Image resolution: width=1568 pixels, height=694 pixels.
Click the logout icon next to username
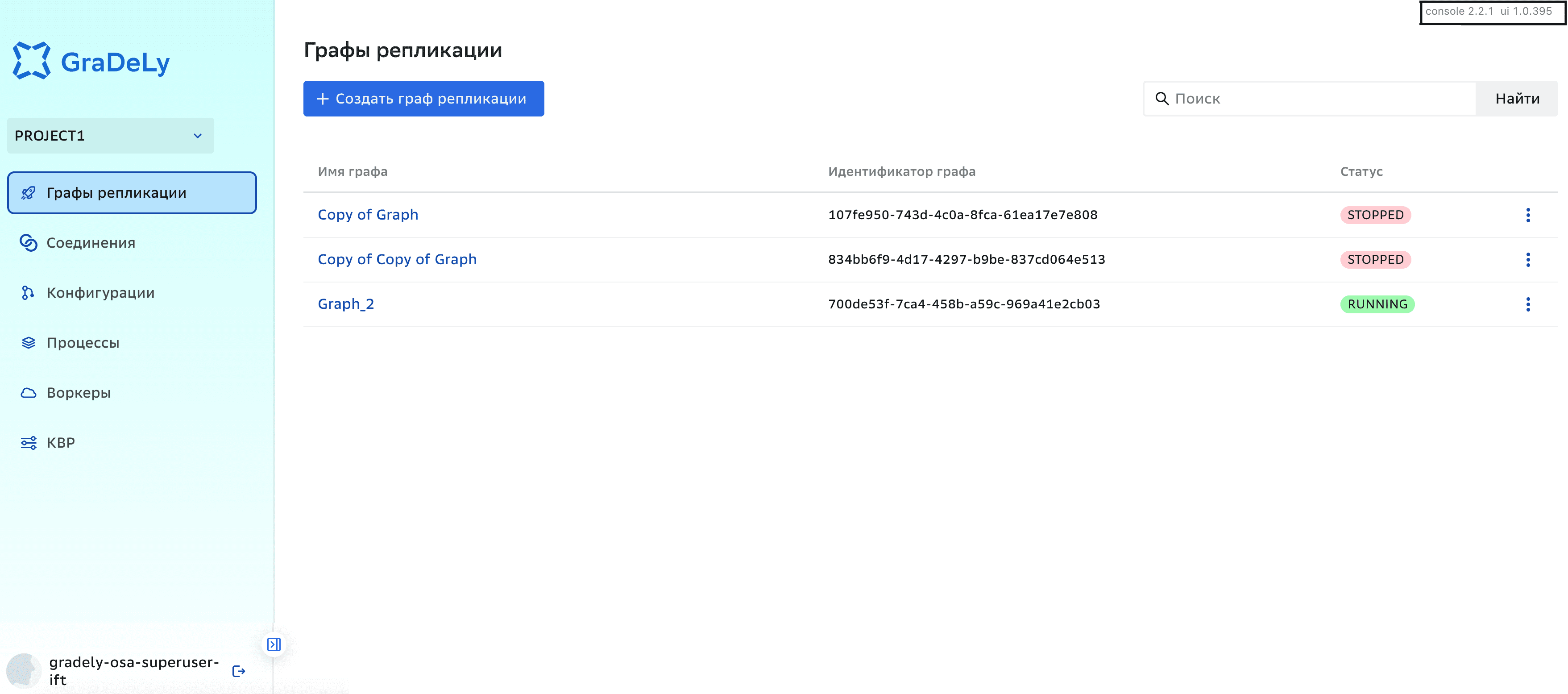239,671
